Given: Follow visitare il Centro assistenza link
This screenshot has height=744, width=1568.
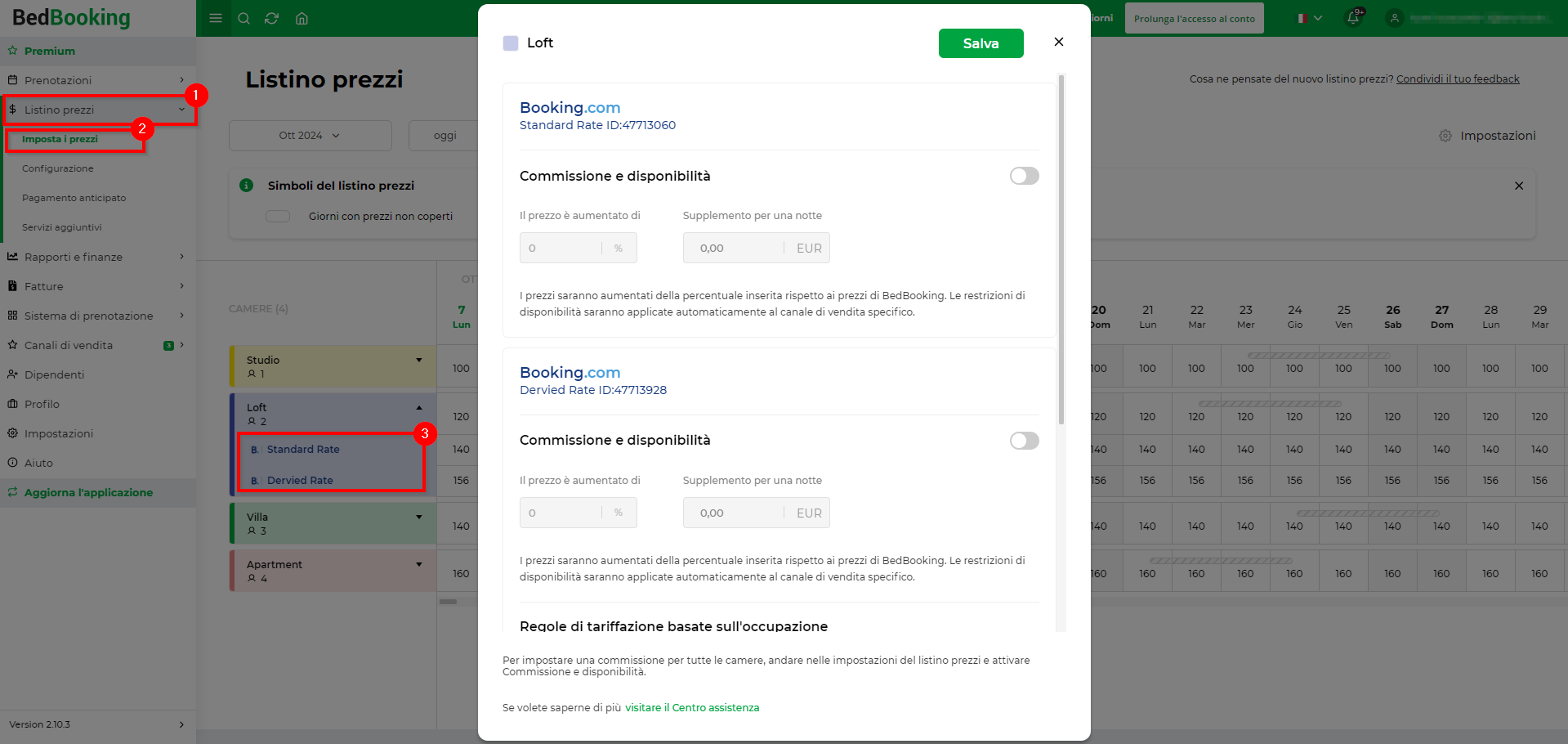Looking at the screenshot, I should [692, 708].
